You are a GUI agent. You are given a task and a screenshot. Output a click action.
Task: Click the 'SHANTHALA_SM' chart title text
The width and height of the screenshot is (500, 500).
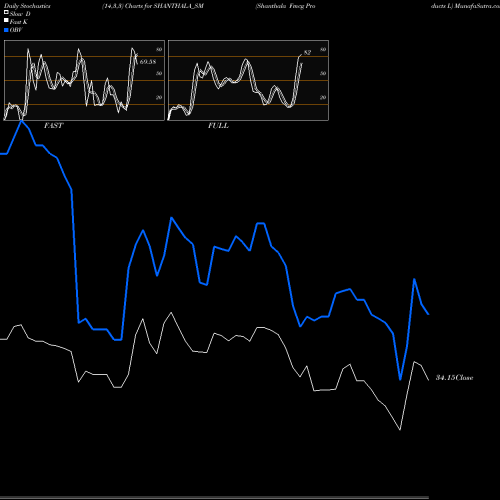tap(179, 6)
